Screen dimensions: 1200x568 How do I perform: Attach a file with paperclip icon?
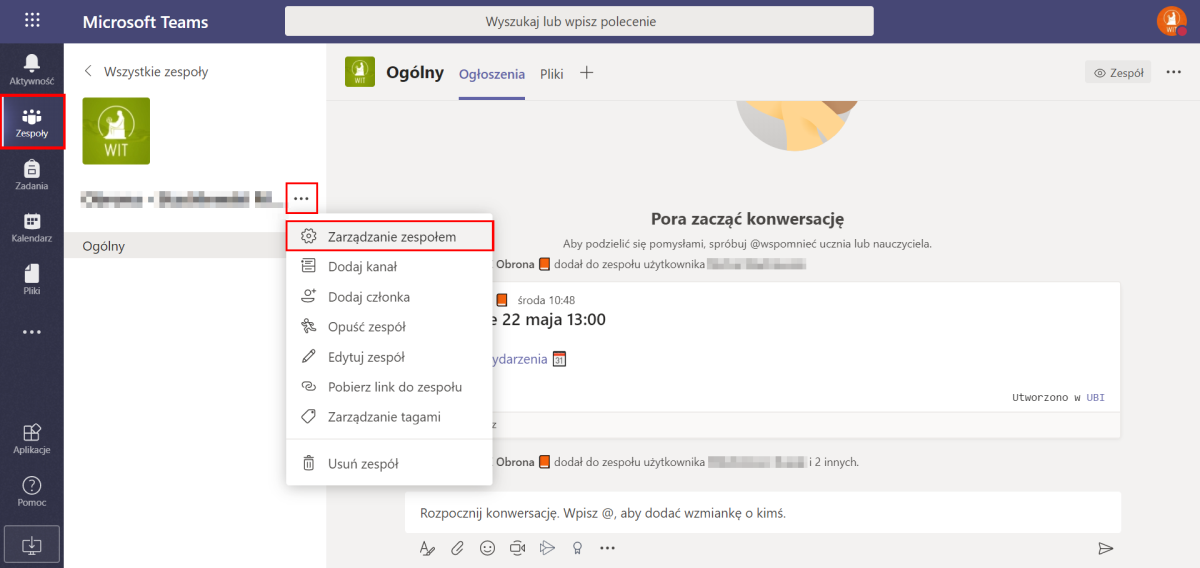pyautogui.click(x=457, y=548)
